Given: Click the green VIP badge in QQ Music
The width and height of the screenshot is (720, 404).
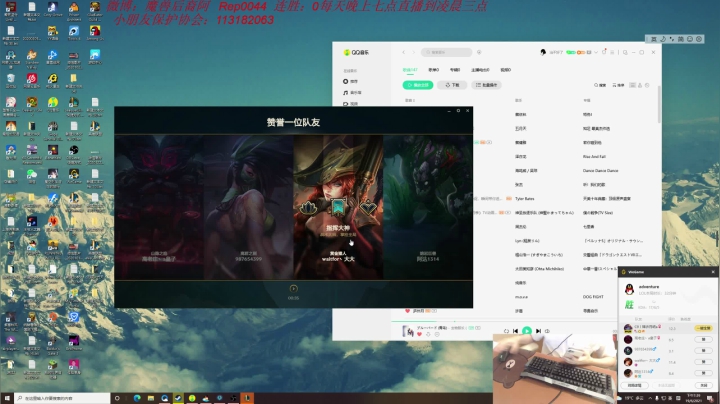Looking at the screenshot, I should point(571,52).
